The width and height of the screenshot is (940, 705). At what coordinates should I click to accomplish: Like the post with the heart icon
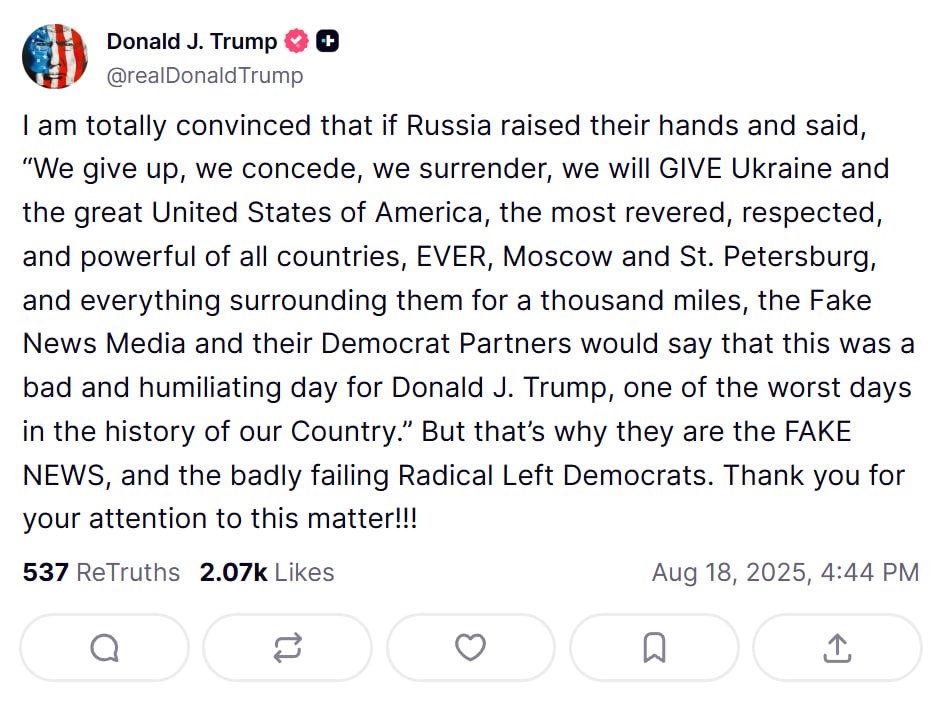[471, 647]
